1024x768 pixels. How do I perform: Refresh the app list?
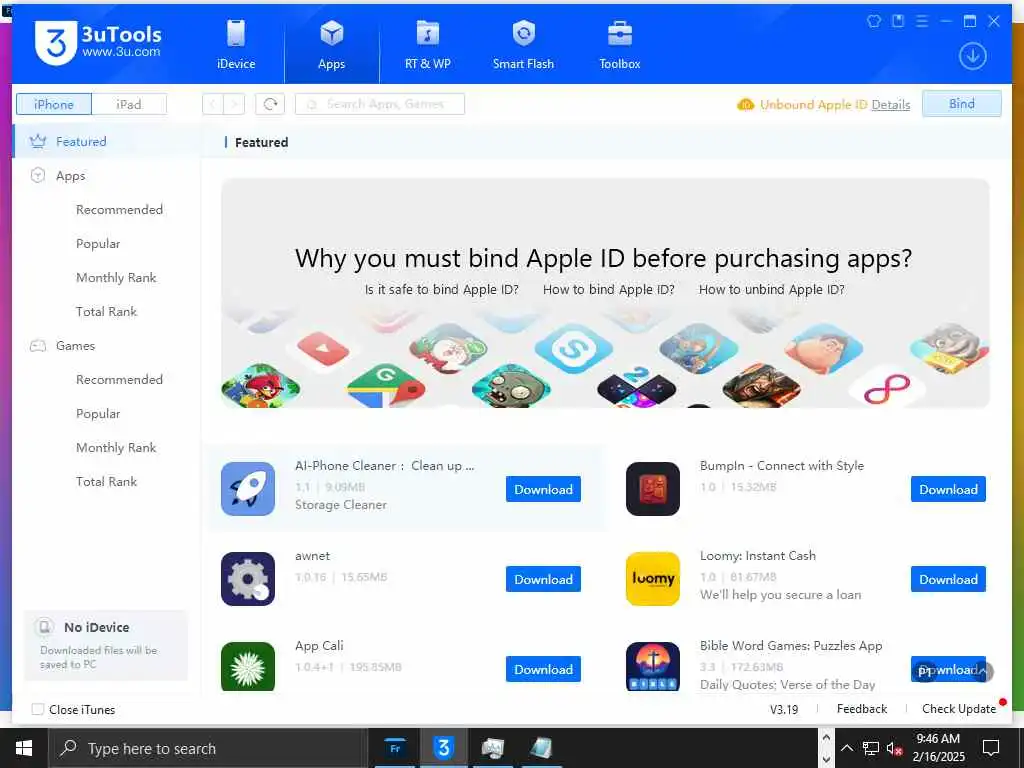(x=270, y=104)
